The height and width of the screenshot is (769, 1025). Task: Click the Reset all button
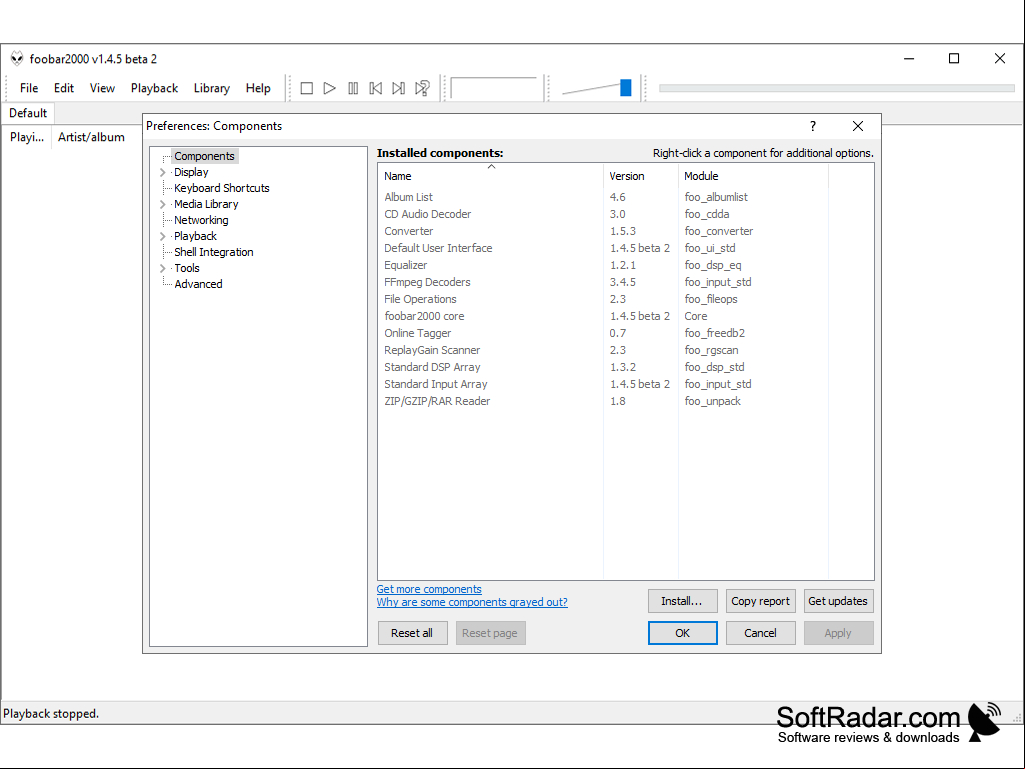pos(412,633)
